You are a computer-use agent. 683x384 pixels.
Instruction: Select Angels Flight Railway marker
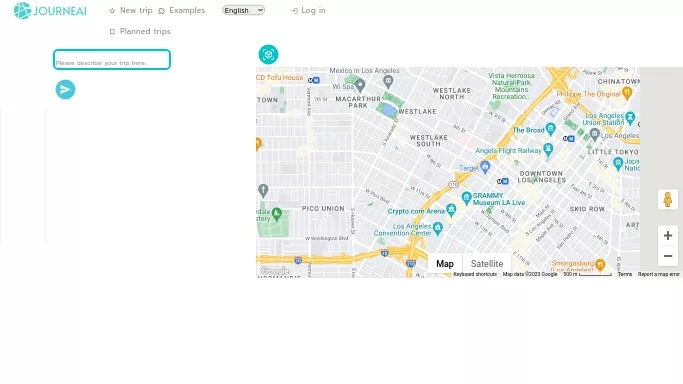(x=548, y=150)
